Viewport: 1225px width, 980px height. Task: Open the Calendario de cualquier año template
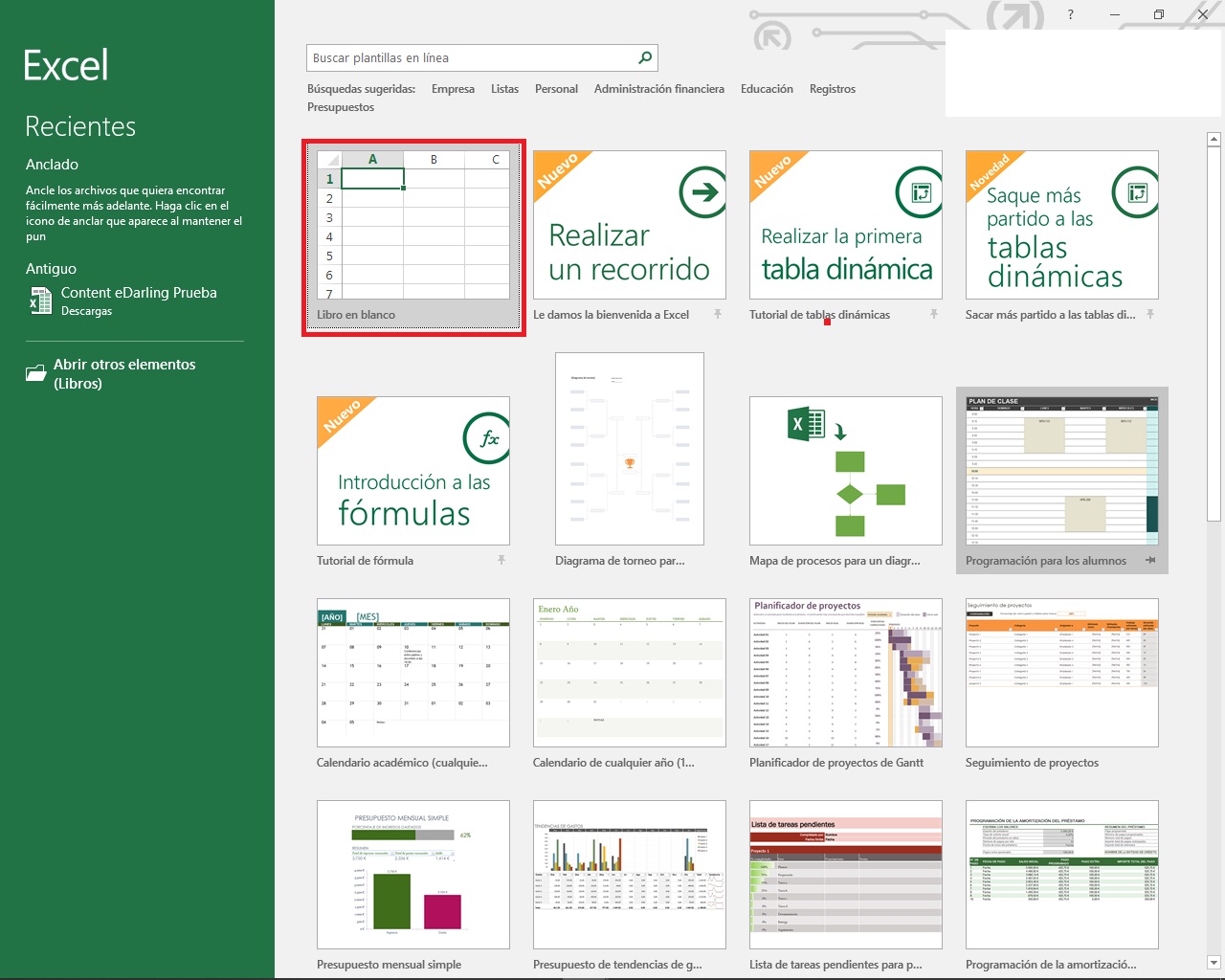coord(629,673)
